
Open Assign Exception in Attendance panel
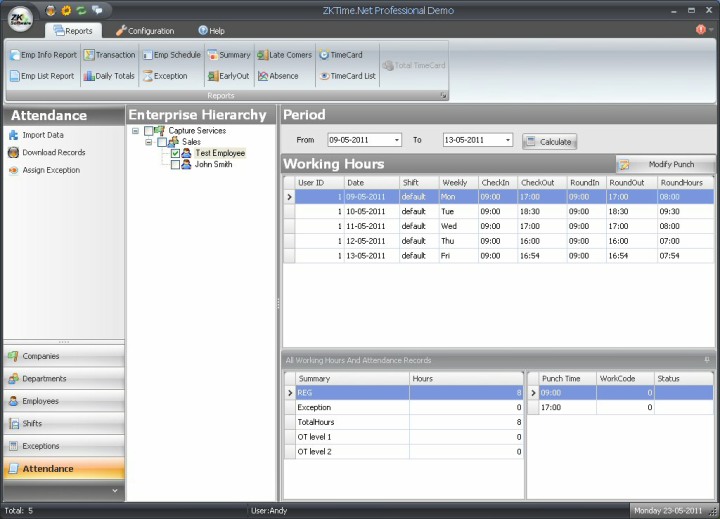(x=44, y=170)
